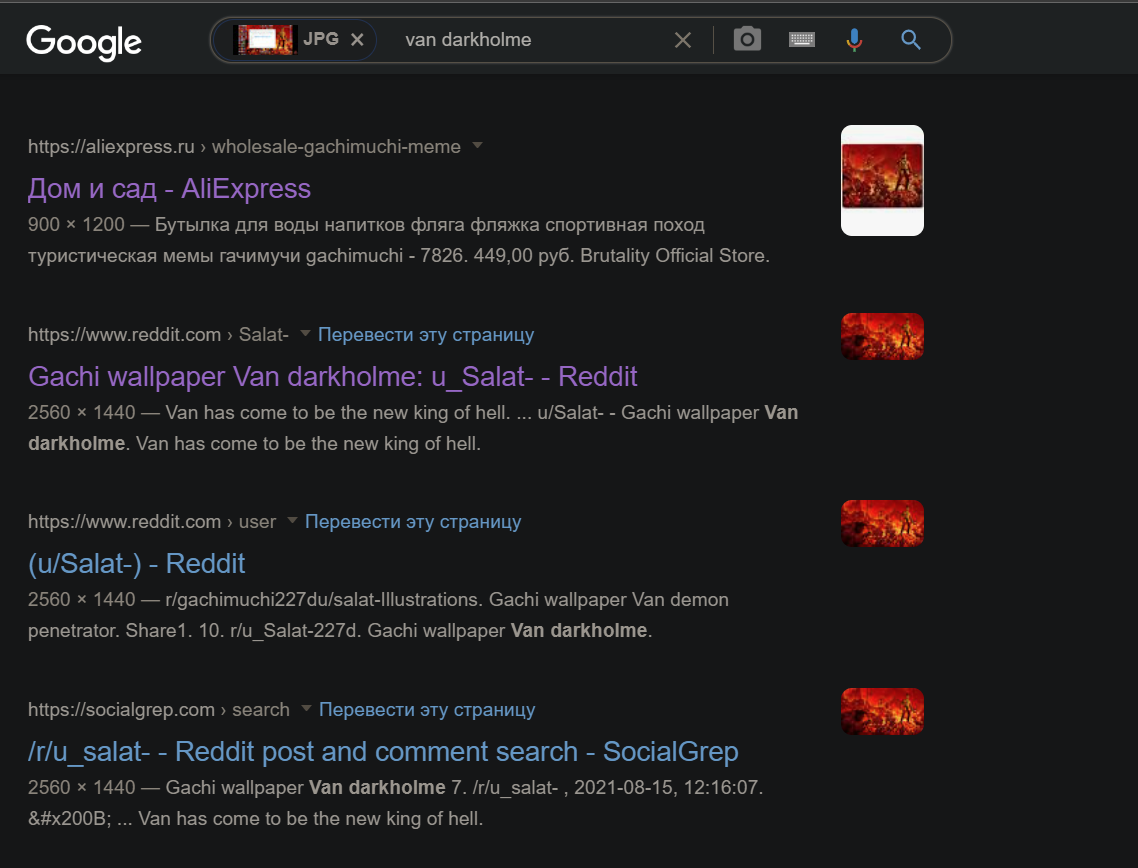The height and width of the screenshot is (868, 1138).
Task: Translate the reddit.com › user page
Action: coord(413,522)
